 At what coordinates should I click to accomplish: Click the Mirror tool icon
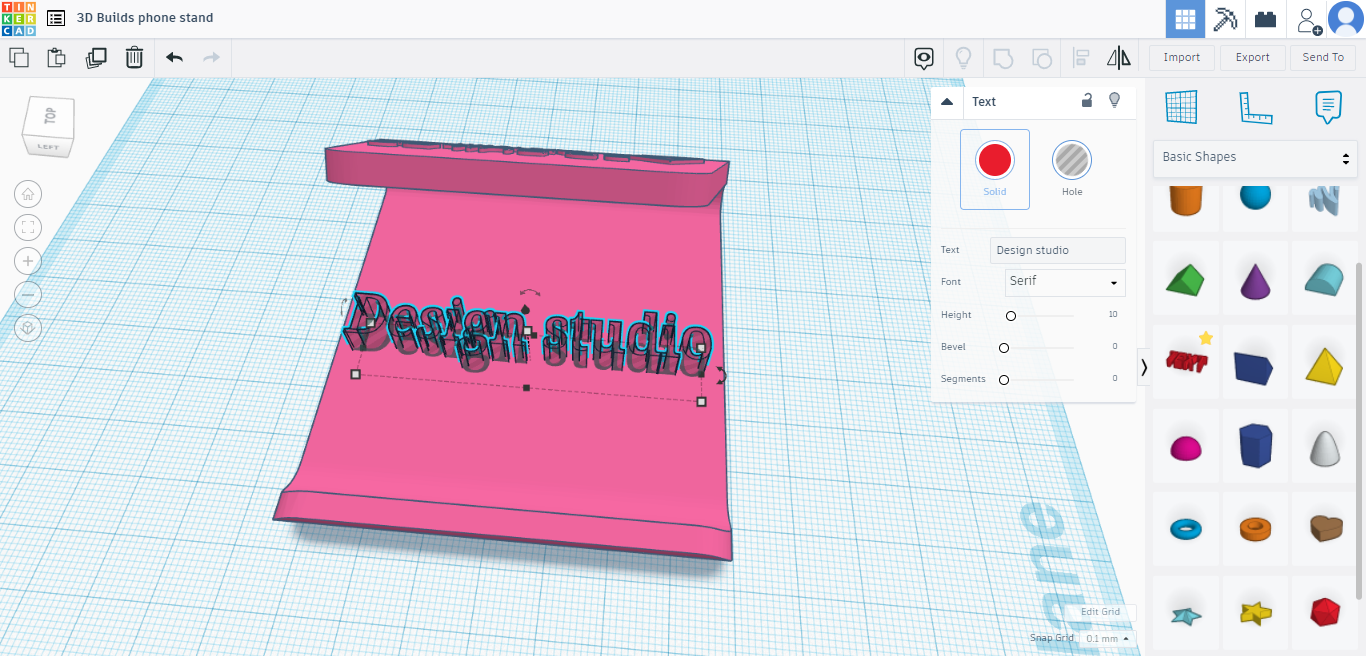[x=1119, y=58]
